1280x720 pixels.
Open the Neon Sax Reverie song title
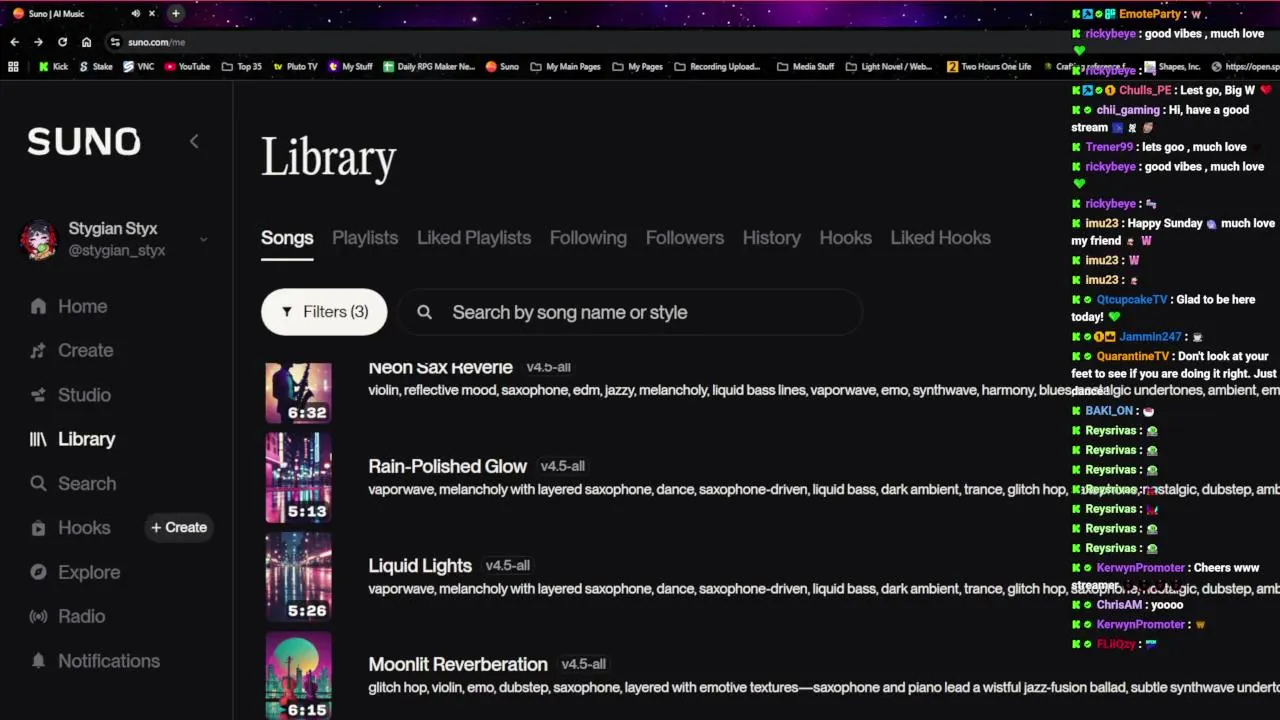pos(440,368)
